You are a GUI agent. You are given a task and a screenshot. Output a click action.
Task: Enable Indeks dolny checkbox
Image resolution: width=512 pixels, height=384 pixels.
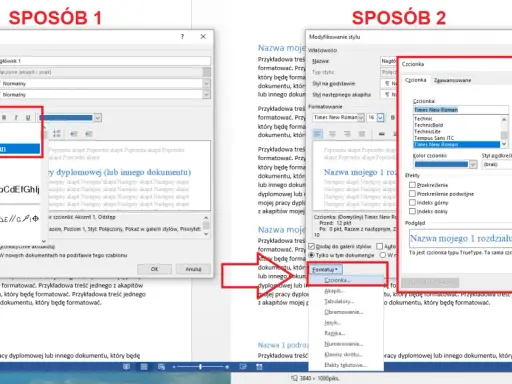click(x=412, y=211)
